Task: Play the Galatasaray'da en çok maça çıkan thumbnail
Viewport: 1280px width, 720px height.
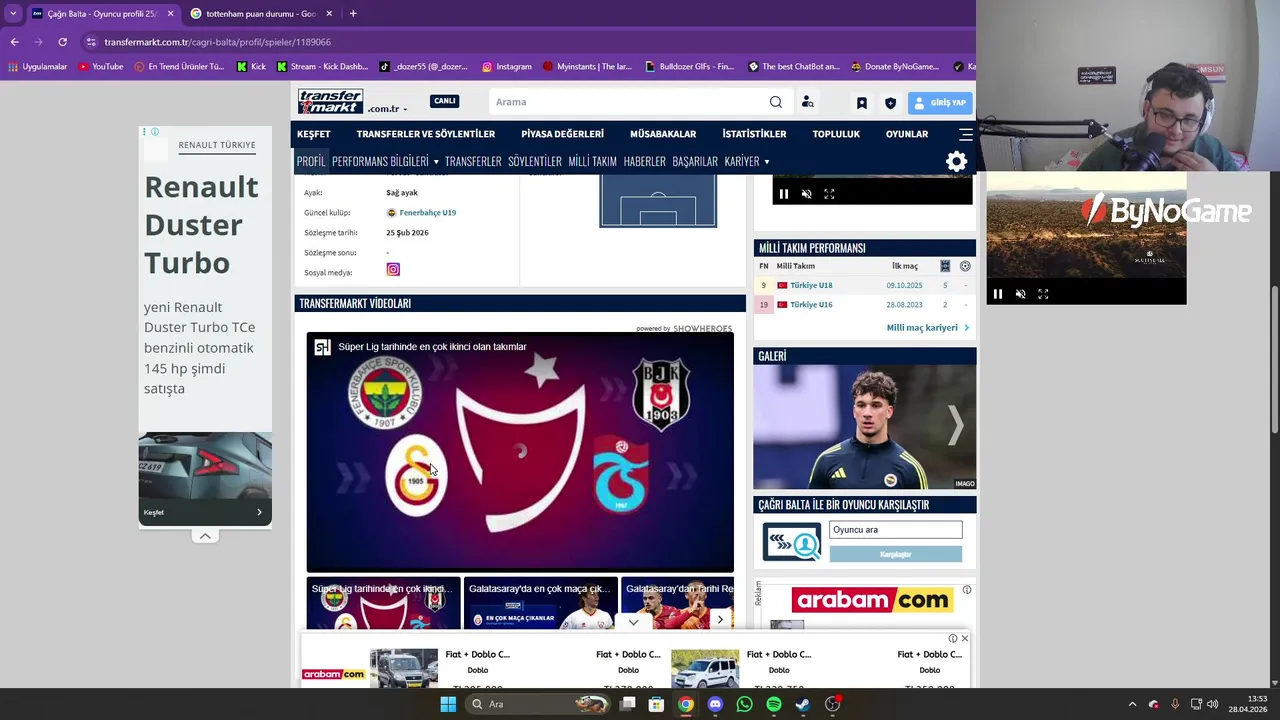Action: click(540, 604)
